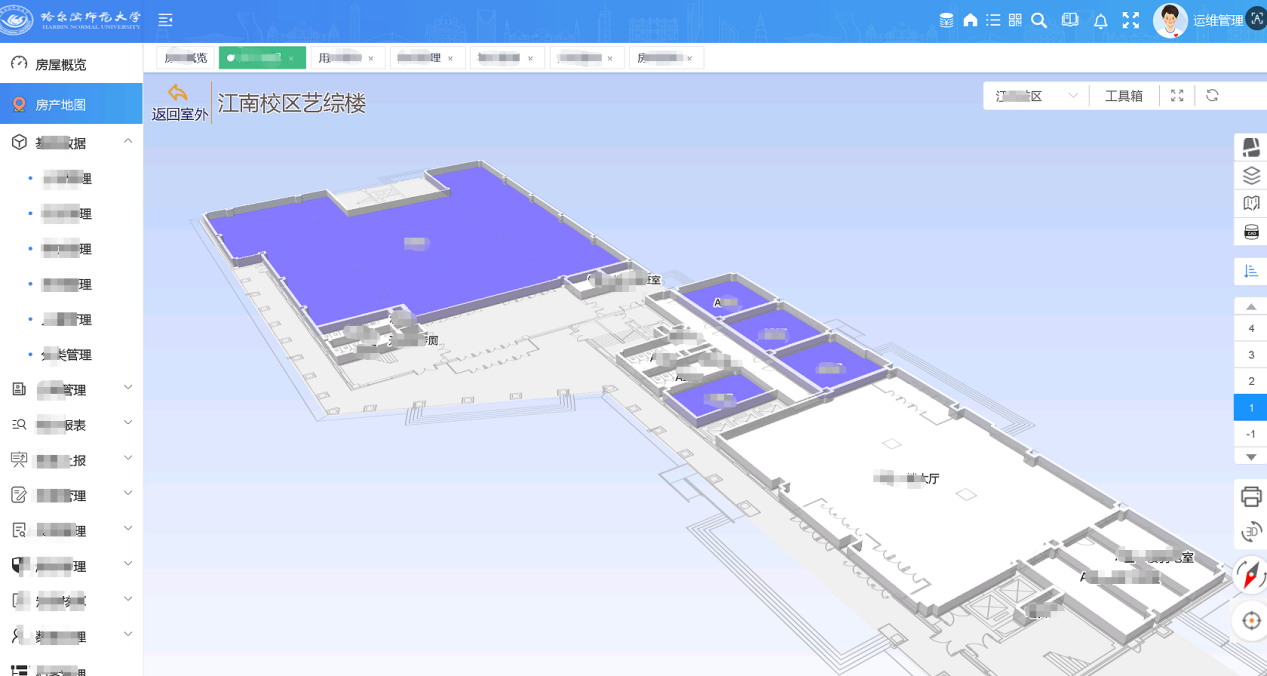Open the campus selection dropdown
Screen dimensions: 1267x676
tap(1036, 96)
